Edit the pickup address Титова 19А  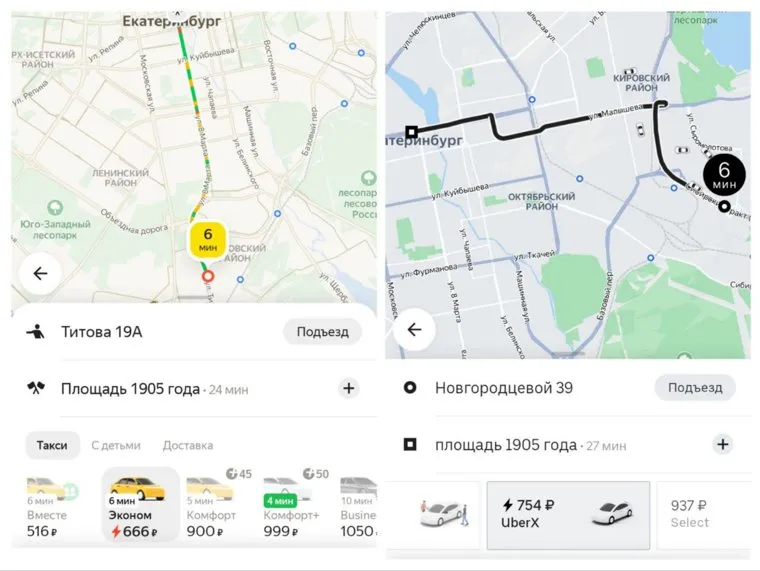[x=101, y=332]
